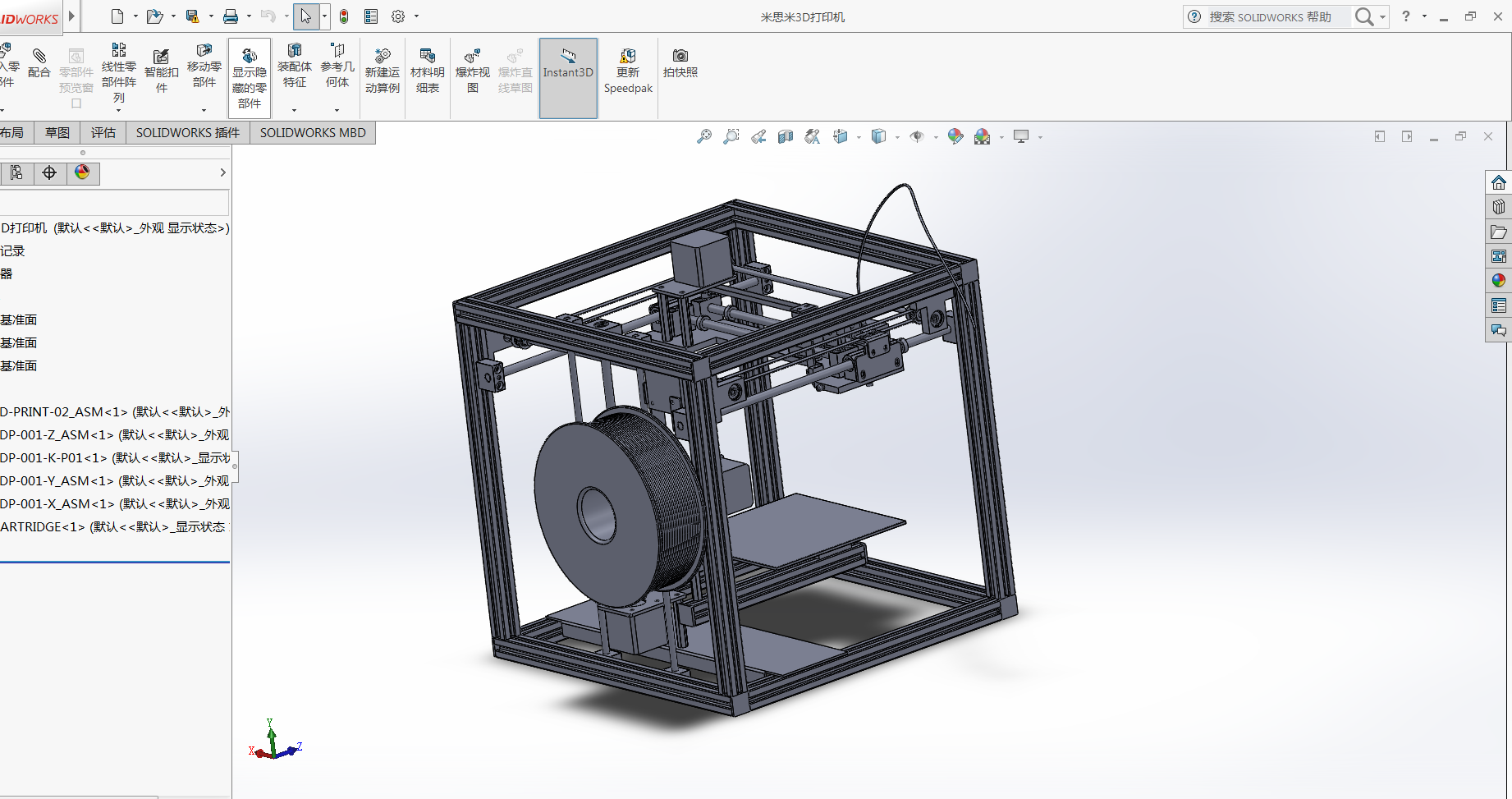Open the Design Library tab in task pane

1499,207
